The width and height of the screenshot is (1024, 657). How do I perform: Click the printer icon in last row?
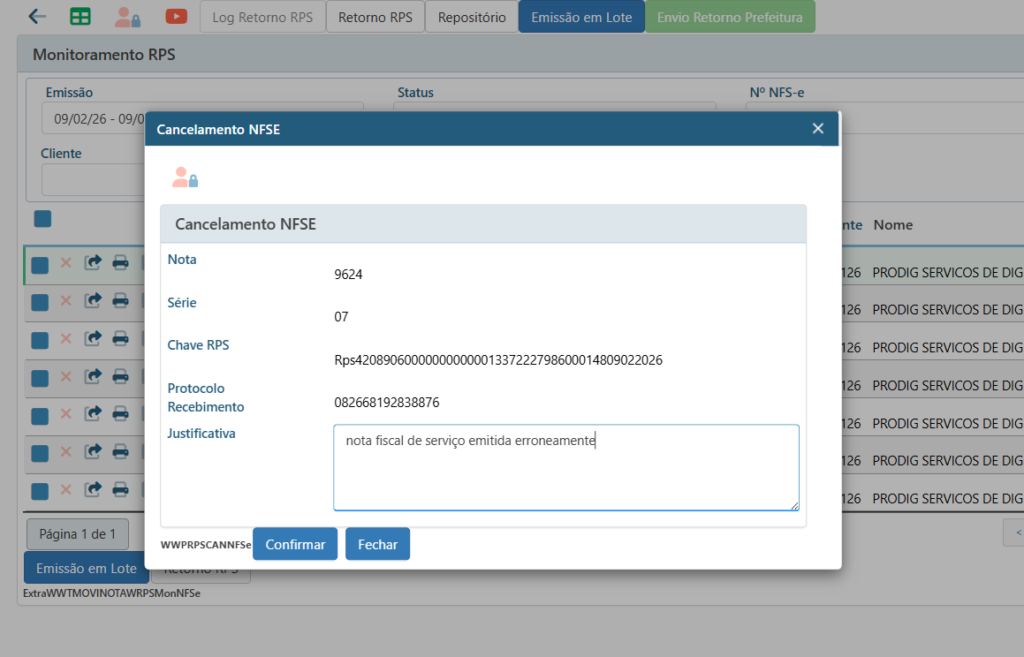120,490
